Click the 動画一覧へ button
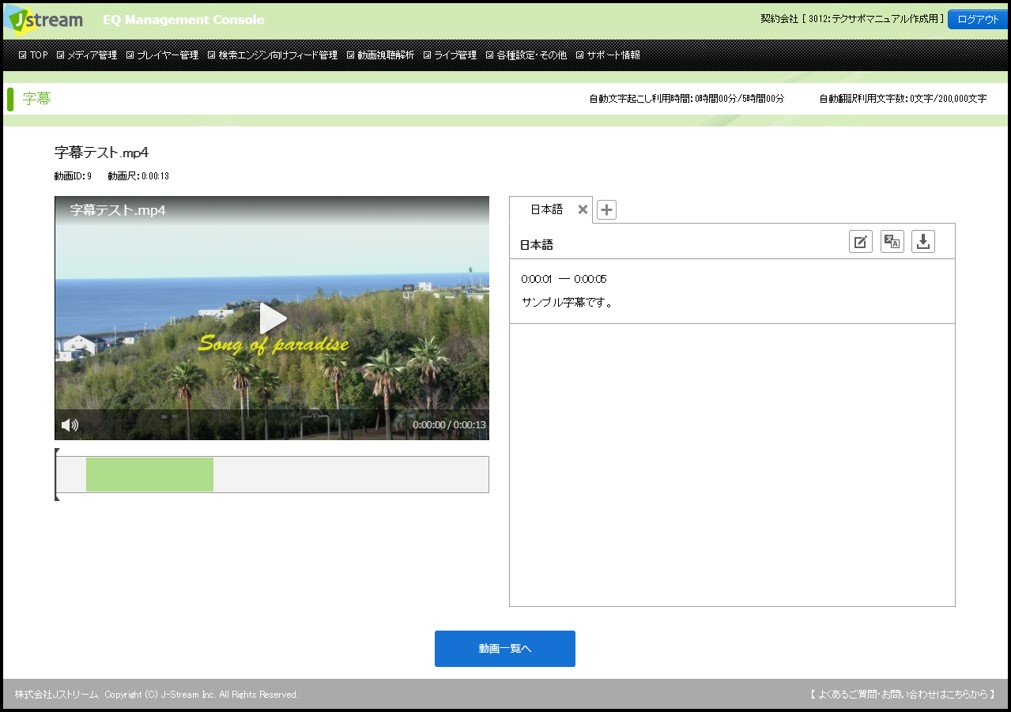1011x712 pixels. (x=505, y=649)
